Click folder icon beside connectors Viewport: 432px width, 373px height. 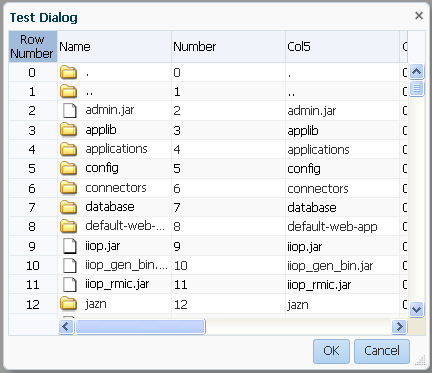point(68,188)
